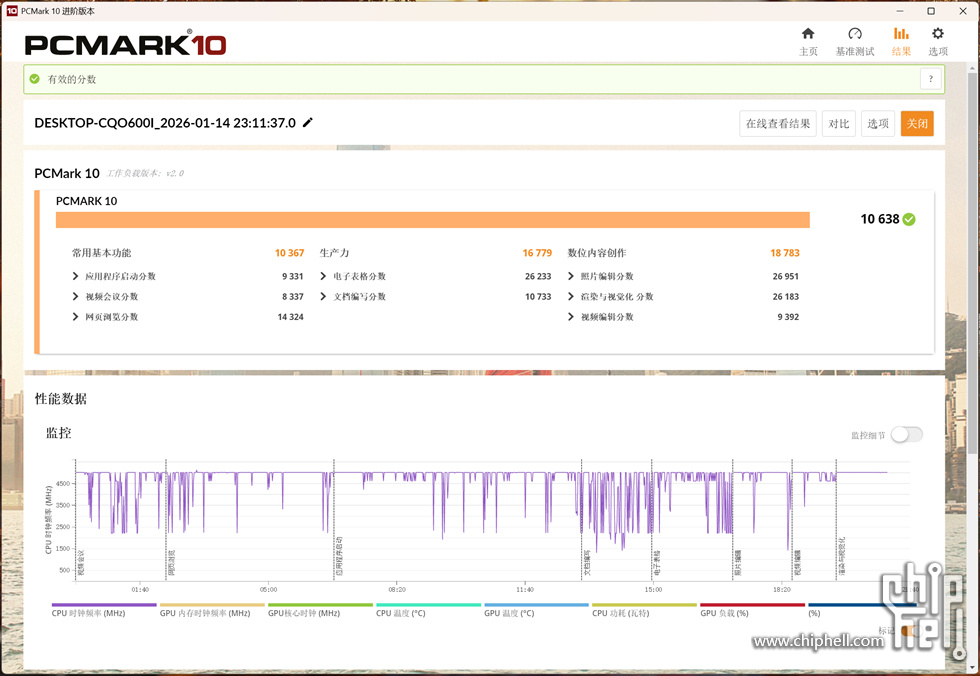Click the pencil icon to rename the result

[x=308, y=122]
